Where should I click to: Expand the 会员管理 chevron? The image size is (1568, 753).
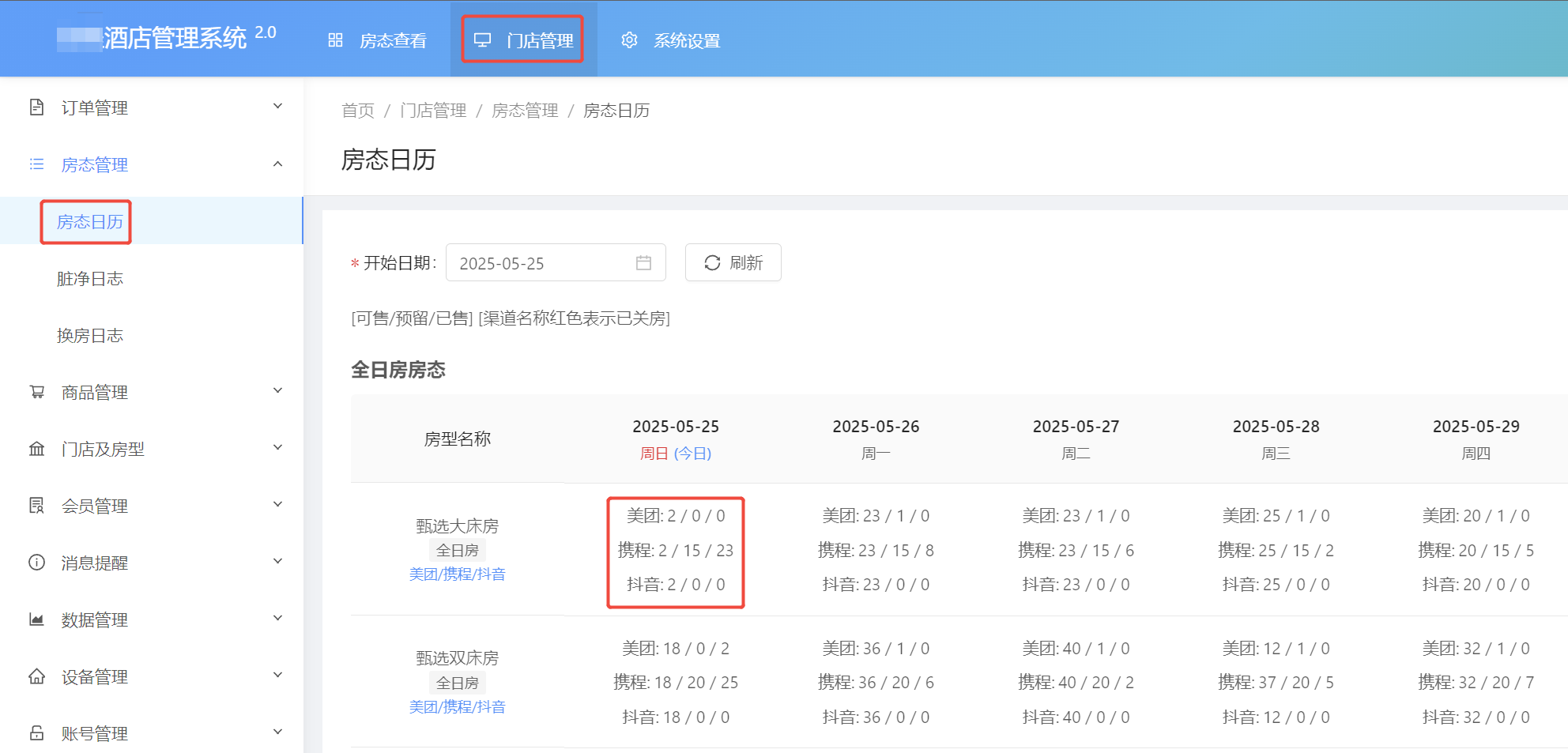(277, 505)
